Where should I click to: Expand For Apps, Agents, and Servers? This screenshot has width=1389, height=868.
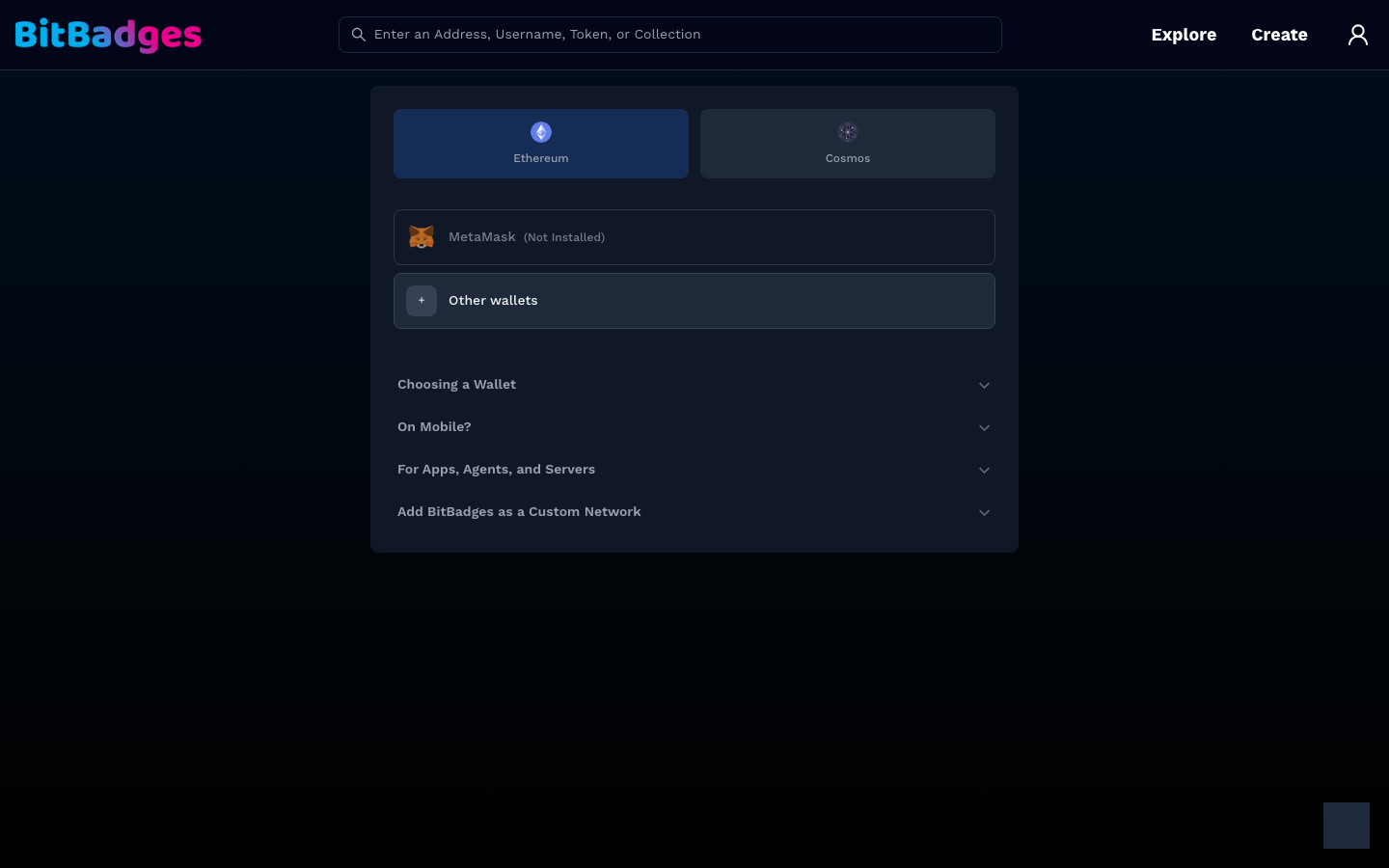pos(694,470)
